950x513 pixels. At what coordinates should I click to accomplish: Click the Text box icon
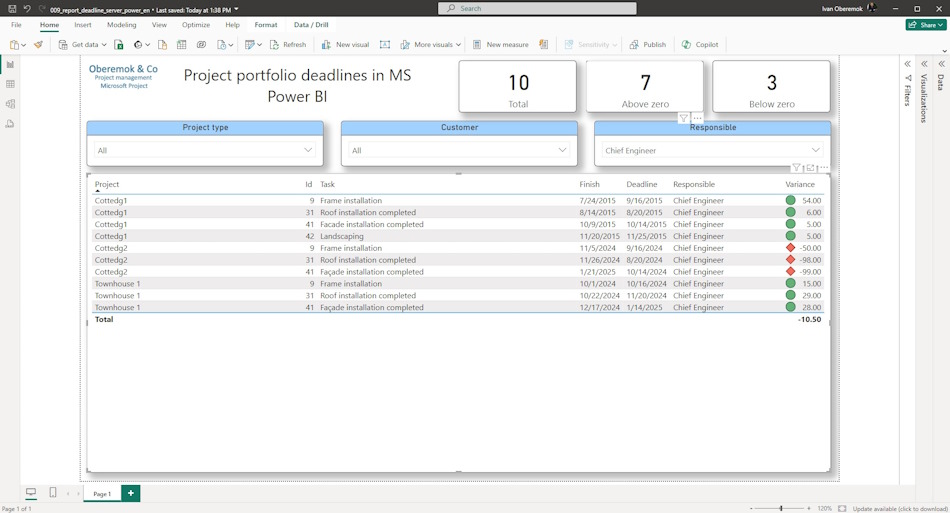tap(385, 45)
